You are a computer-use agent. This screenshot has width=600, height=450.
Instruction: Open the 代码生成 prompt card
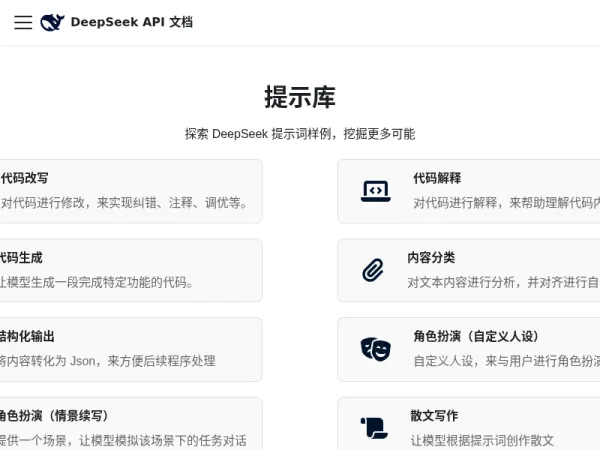pos(130,270)
